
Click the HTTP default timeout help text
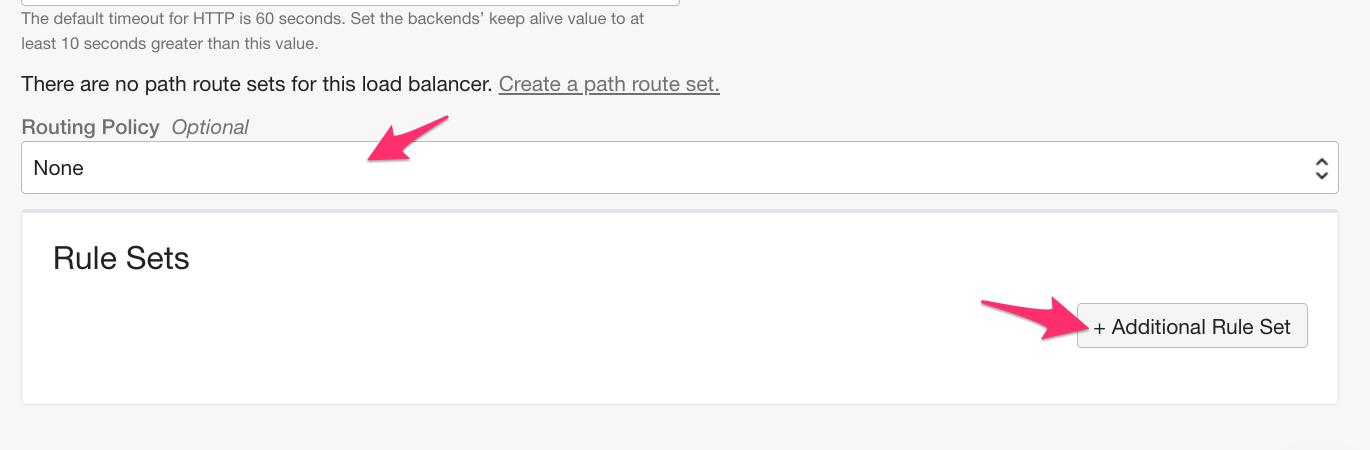click(x=332, y=19)
